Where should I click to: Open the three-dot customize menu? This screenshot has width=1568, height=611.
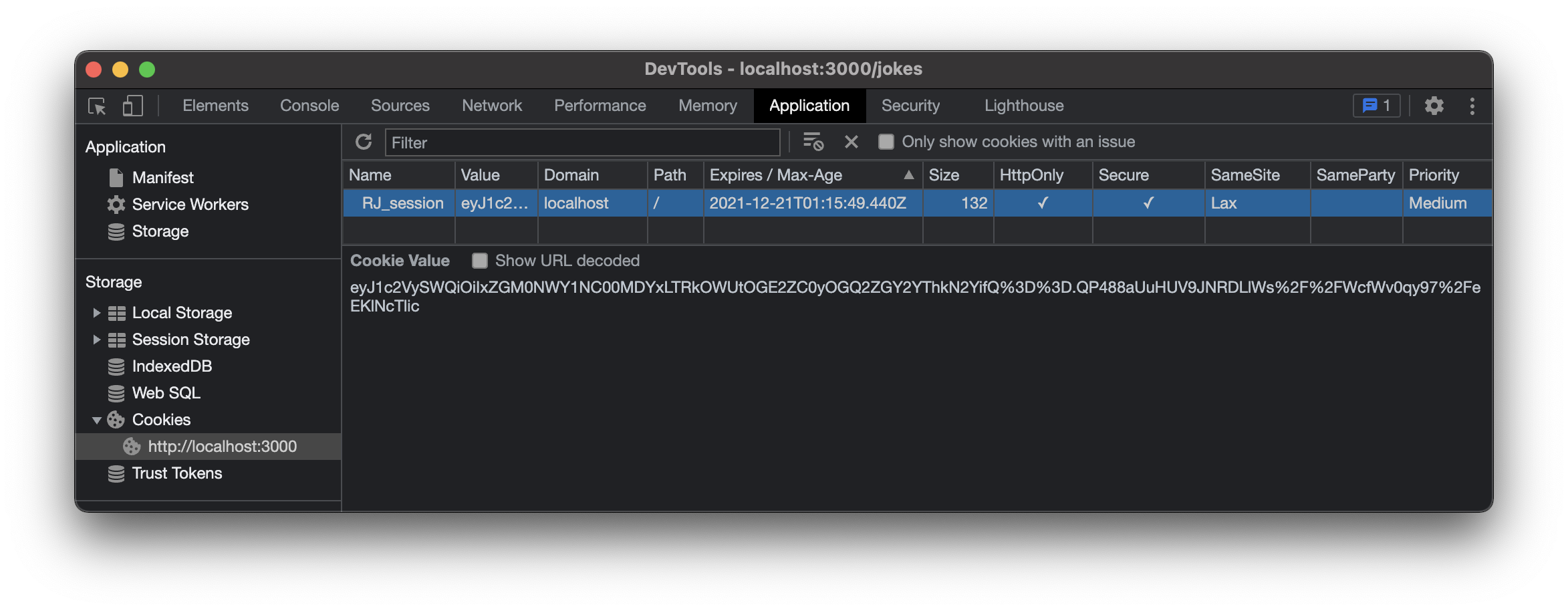1472,106
